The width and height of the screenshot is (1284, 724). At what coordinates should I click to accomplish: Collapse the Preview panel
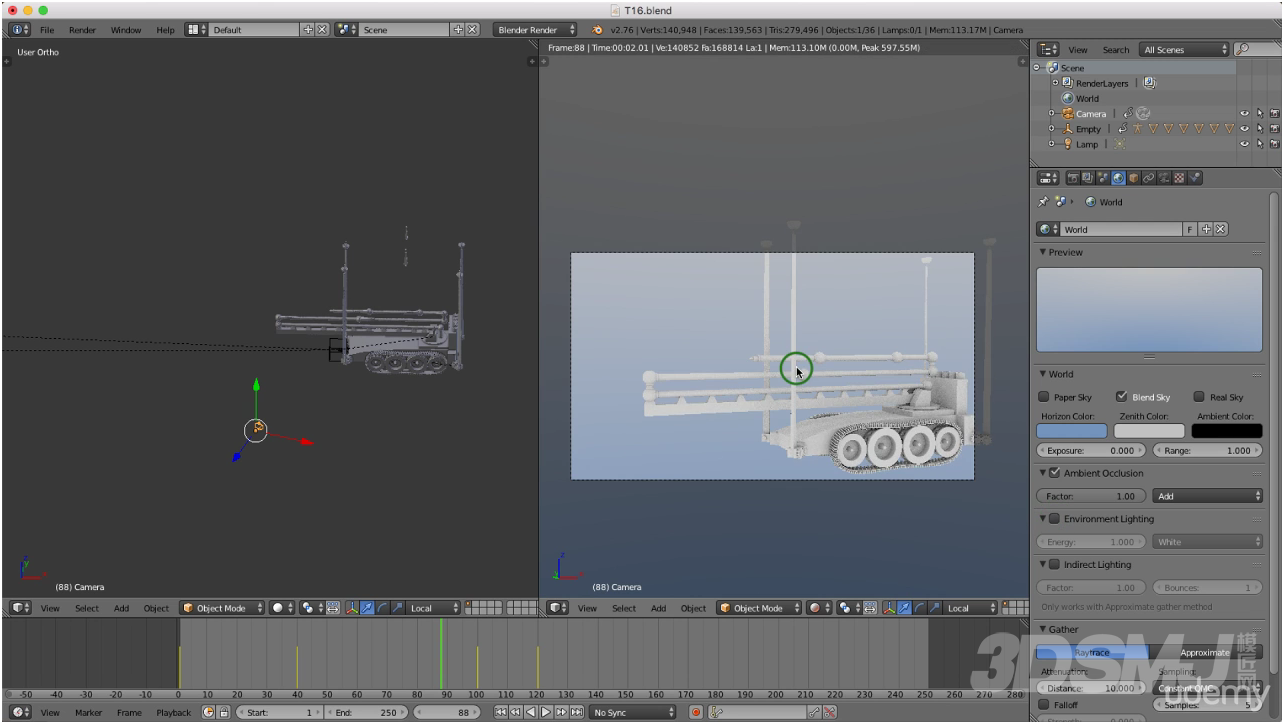pyautogui.click(x=1043, y=252)
